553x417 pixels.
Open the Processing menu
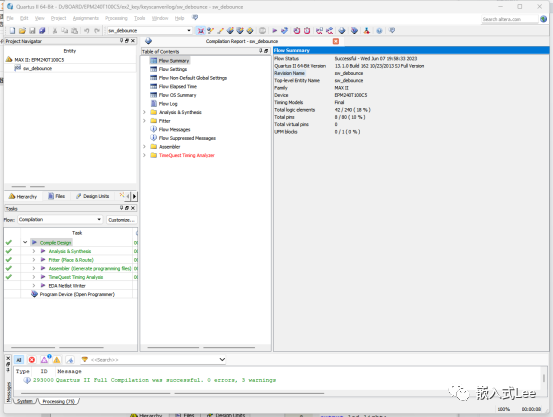pyautogui.click(x=116, y=18)
